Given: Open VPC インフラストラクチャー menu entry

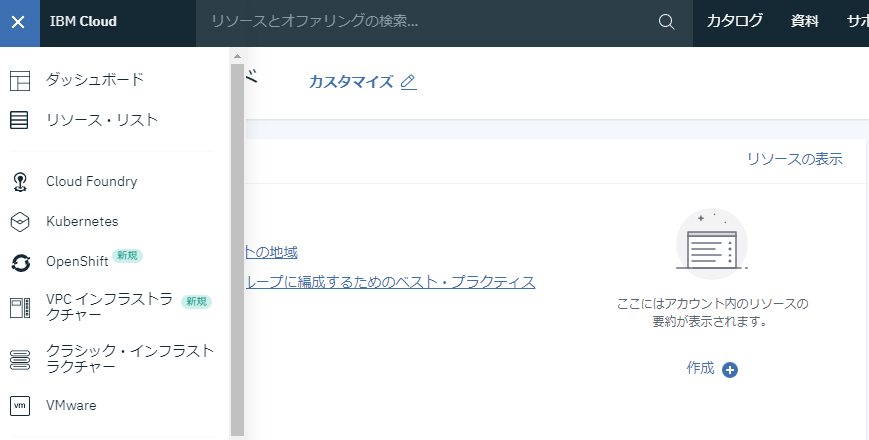Looking at the screenshot, I should [x=110, y=307].
